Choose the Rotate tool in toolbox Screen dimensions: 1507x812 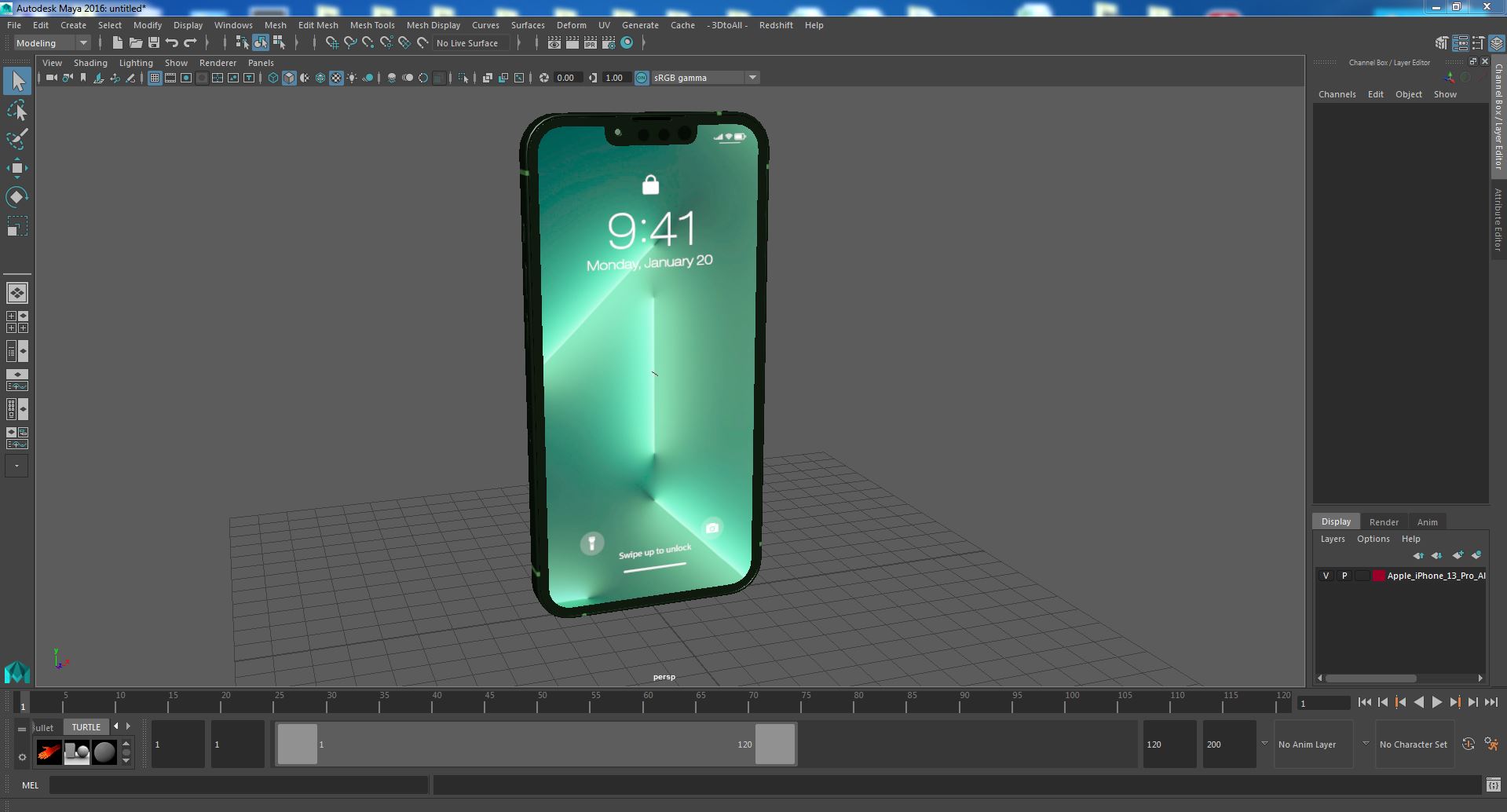(x=17, y=197)
